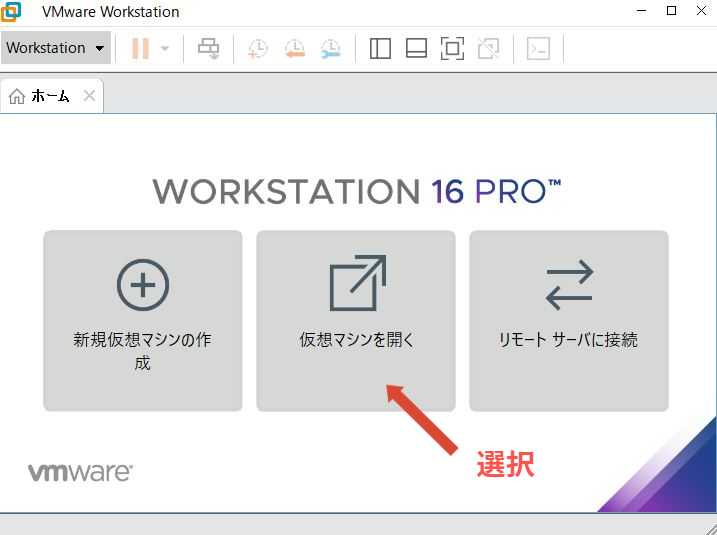This screenshot has height=535, width=717.
Task: Toggle the library sidebar panel icon
Action: 380,48
